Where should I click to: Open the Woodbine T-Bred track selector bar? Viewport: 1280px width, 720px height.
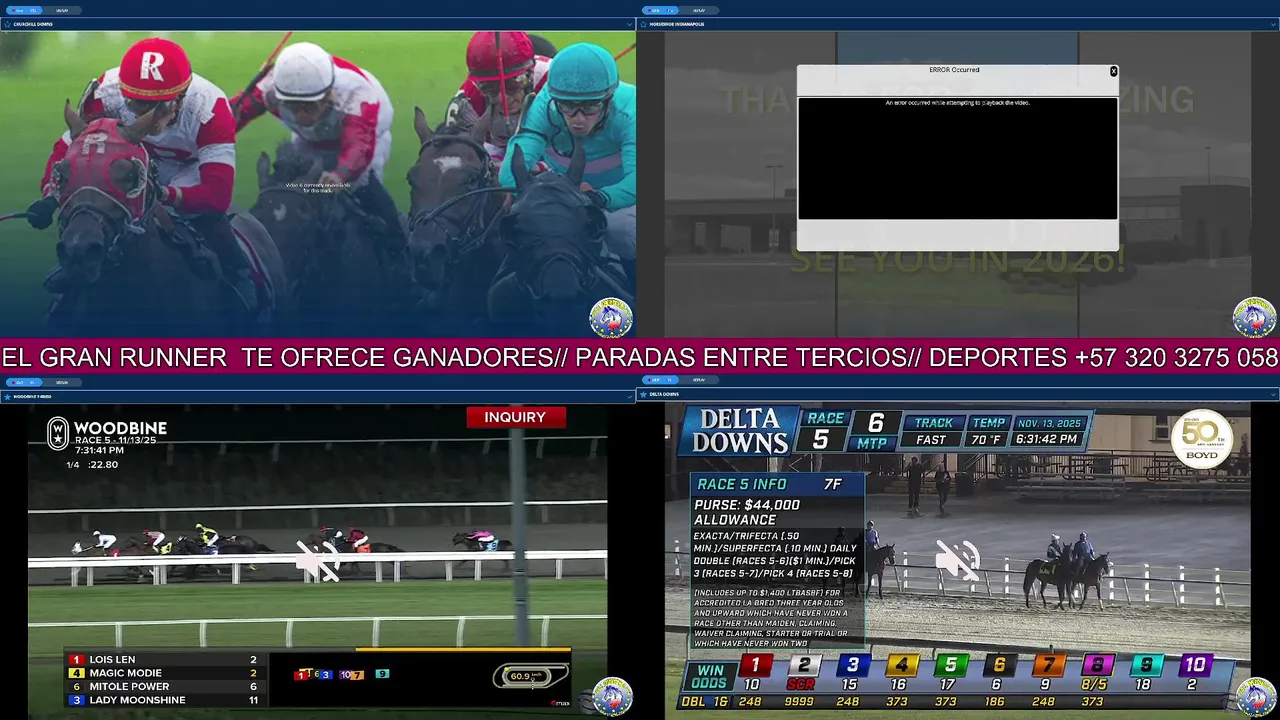click(x=318, y=397)
